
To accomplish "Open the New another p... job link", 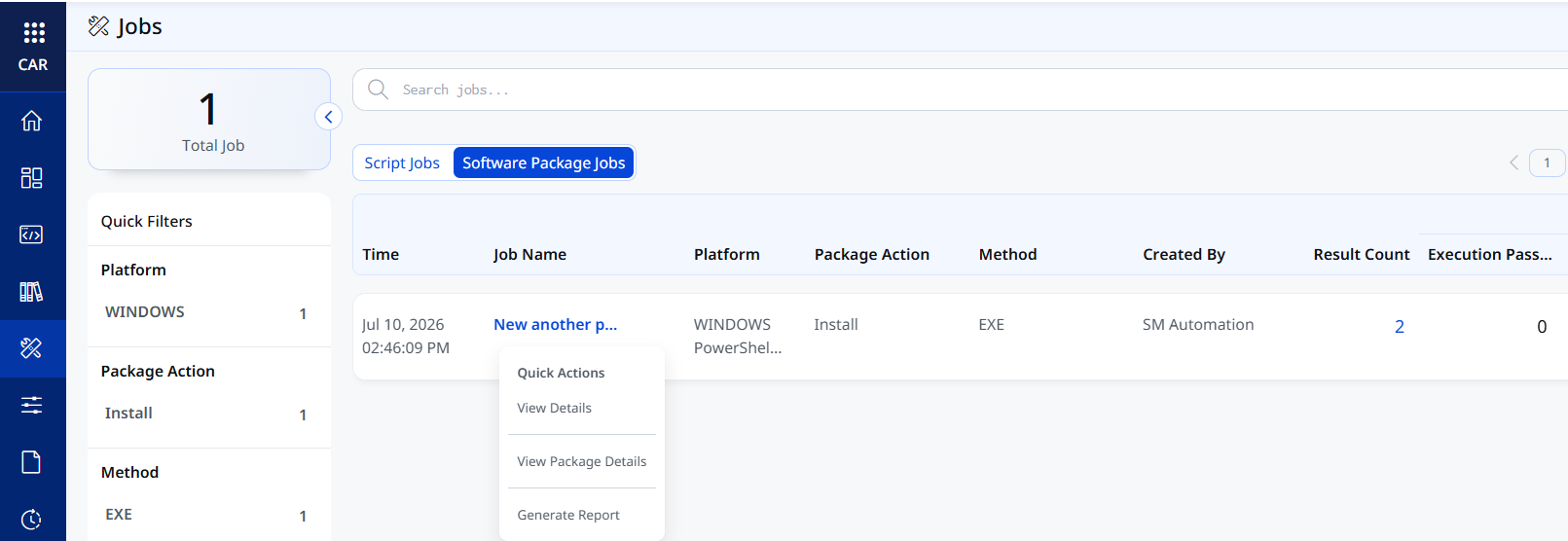I will pyautogui.click(x=556, y=324).
